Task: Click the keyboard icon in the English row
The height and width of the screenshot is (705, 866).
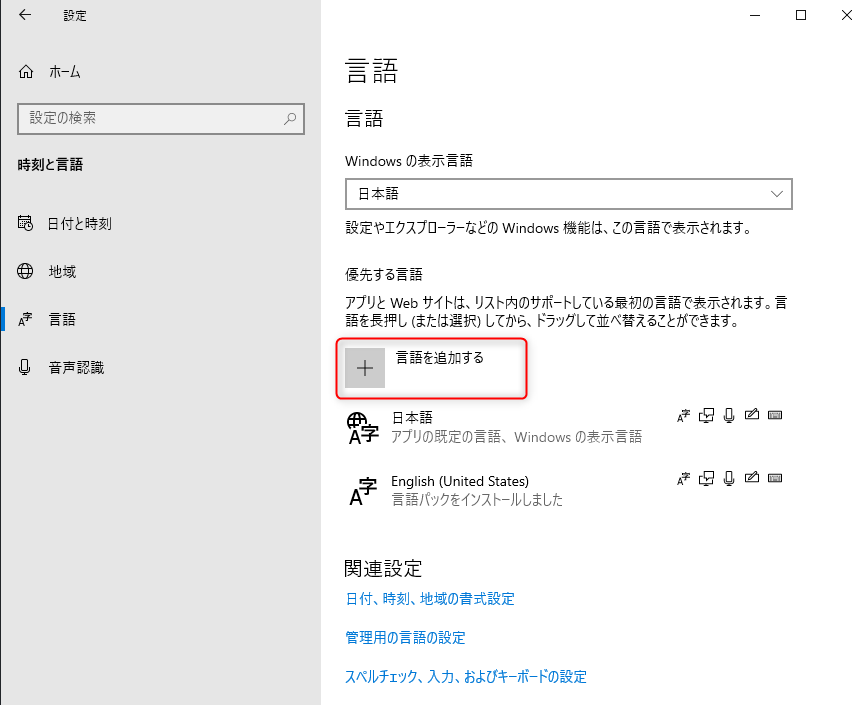Action: point(775,478)
